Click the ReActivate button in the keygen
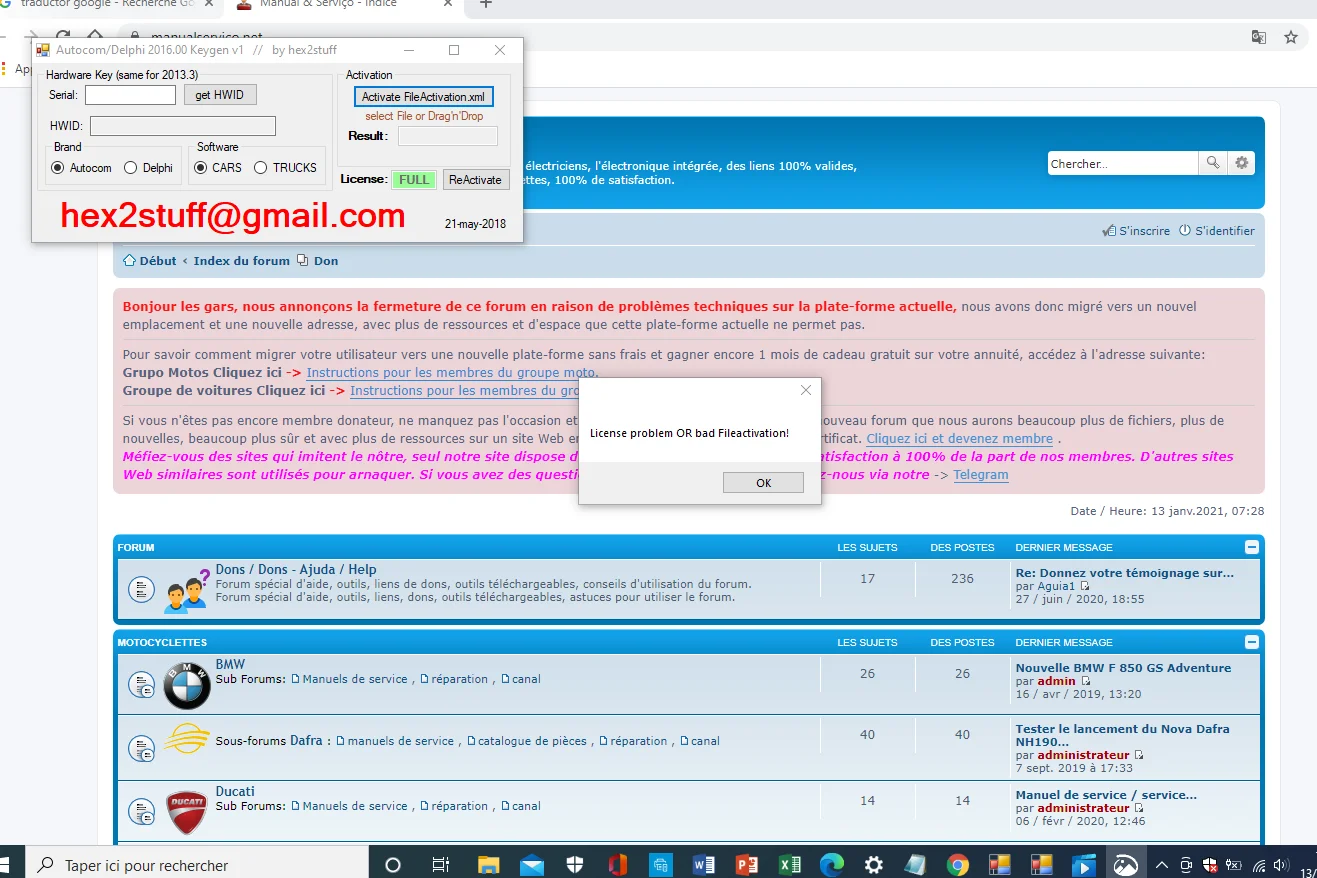 (x=476, y=180)
